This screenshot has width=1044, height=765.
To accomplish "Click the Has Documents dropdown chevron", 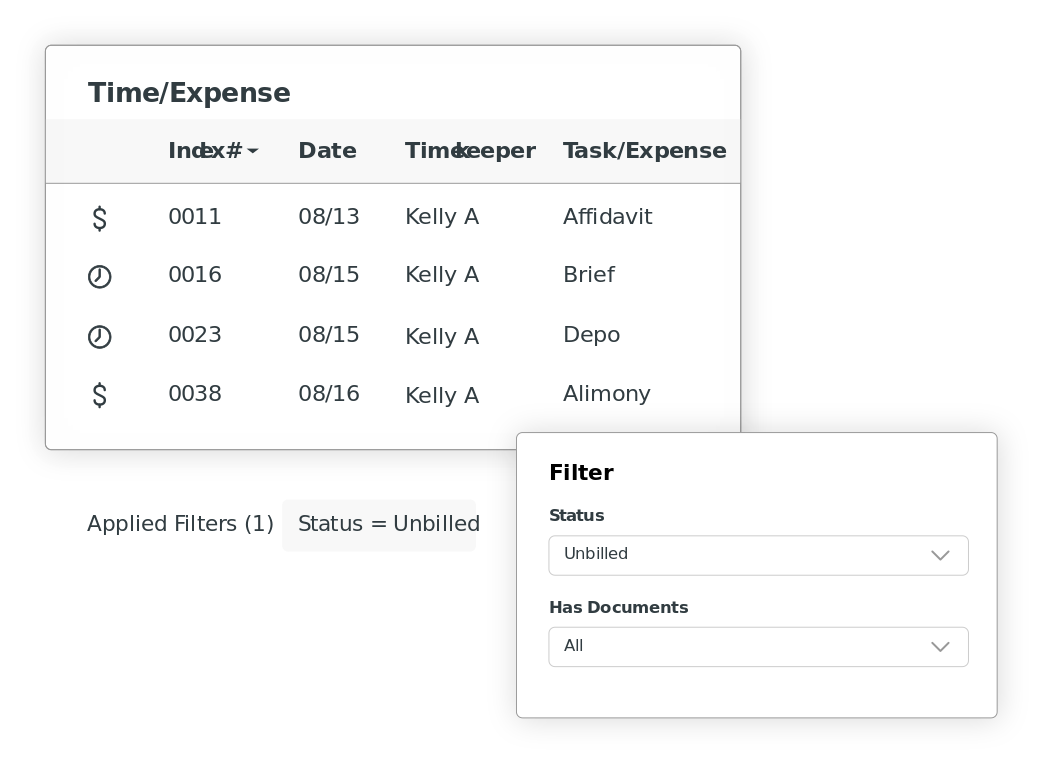I will 940,647.
